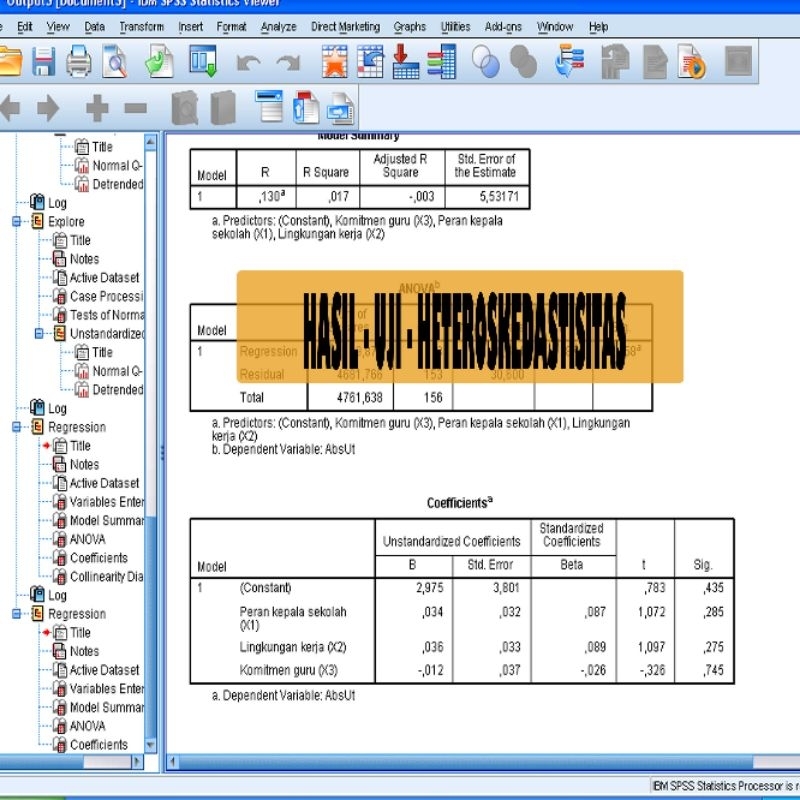800x800 pixels.
Task: Select the Coefficients table title in output
Action: [461, 503]
